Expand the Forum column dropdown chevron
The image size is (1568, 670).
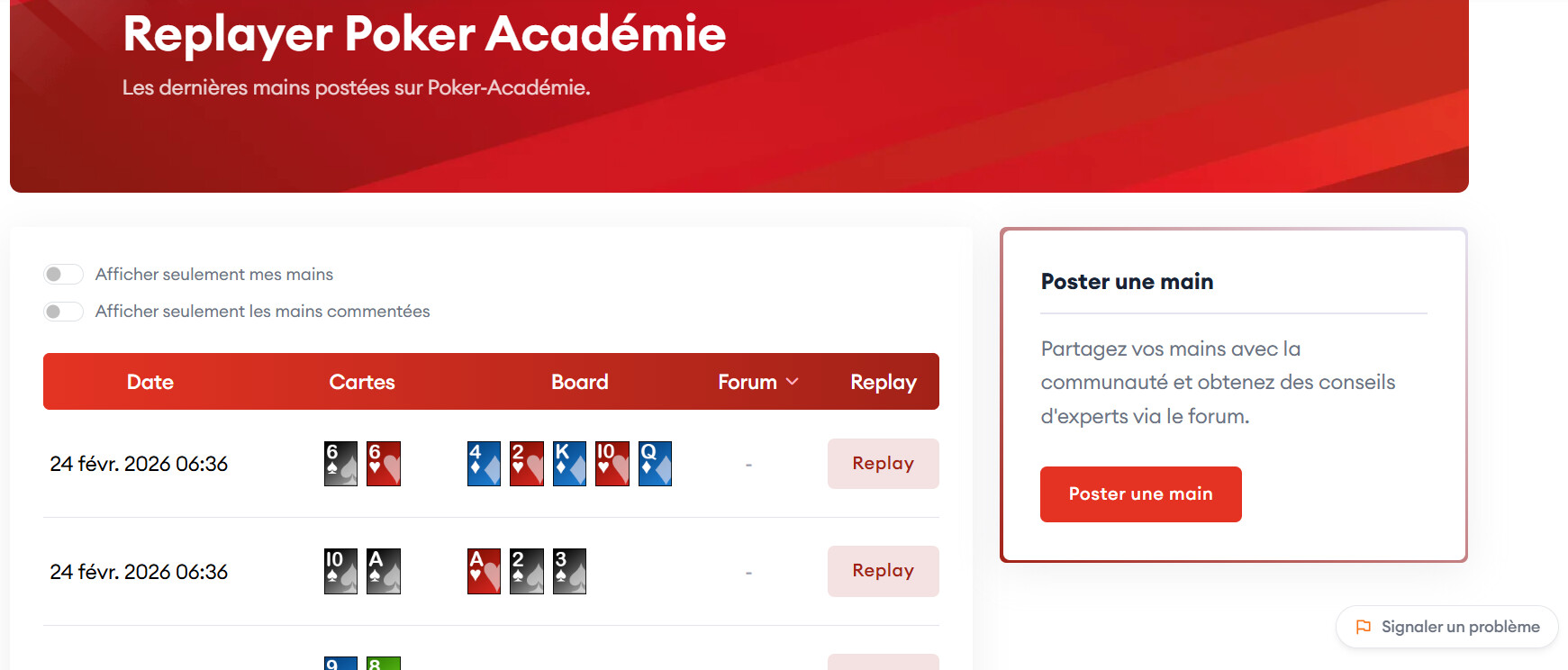(x=793, y=382)
